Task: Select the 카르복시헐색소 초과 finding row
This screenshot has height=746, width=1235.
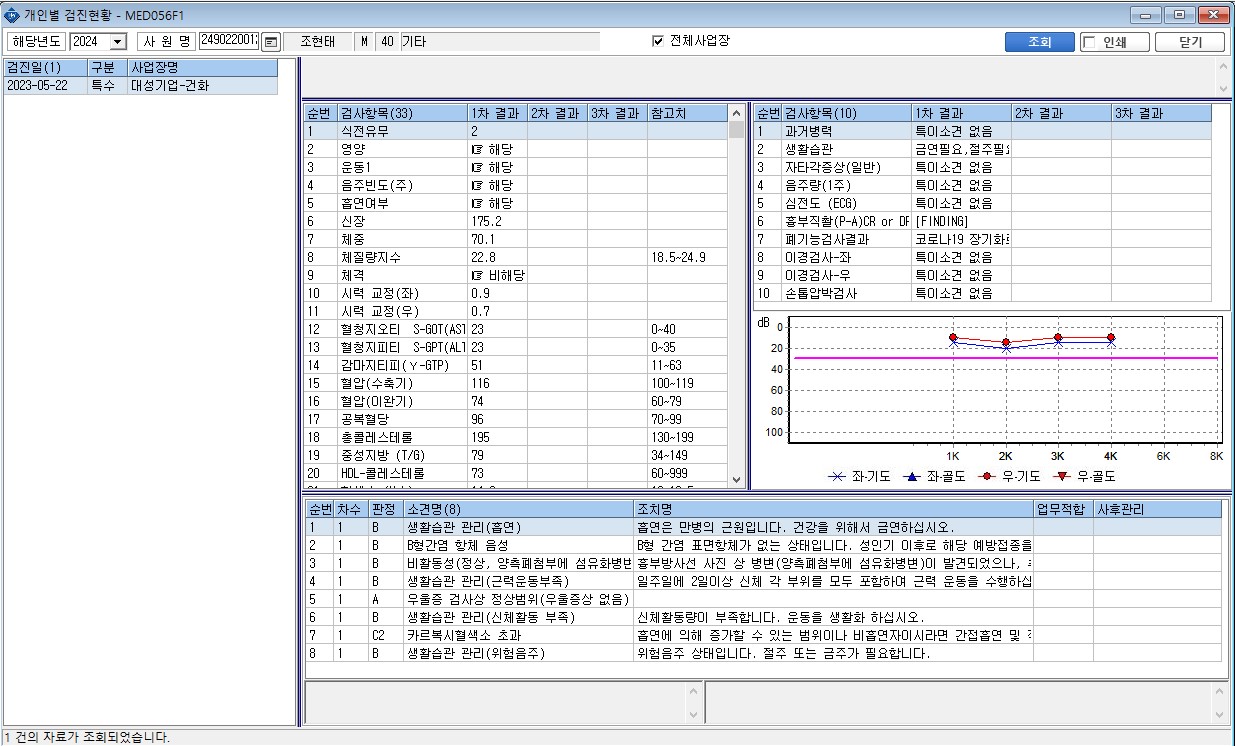Action: (x=763, y=635)
